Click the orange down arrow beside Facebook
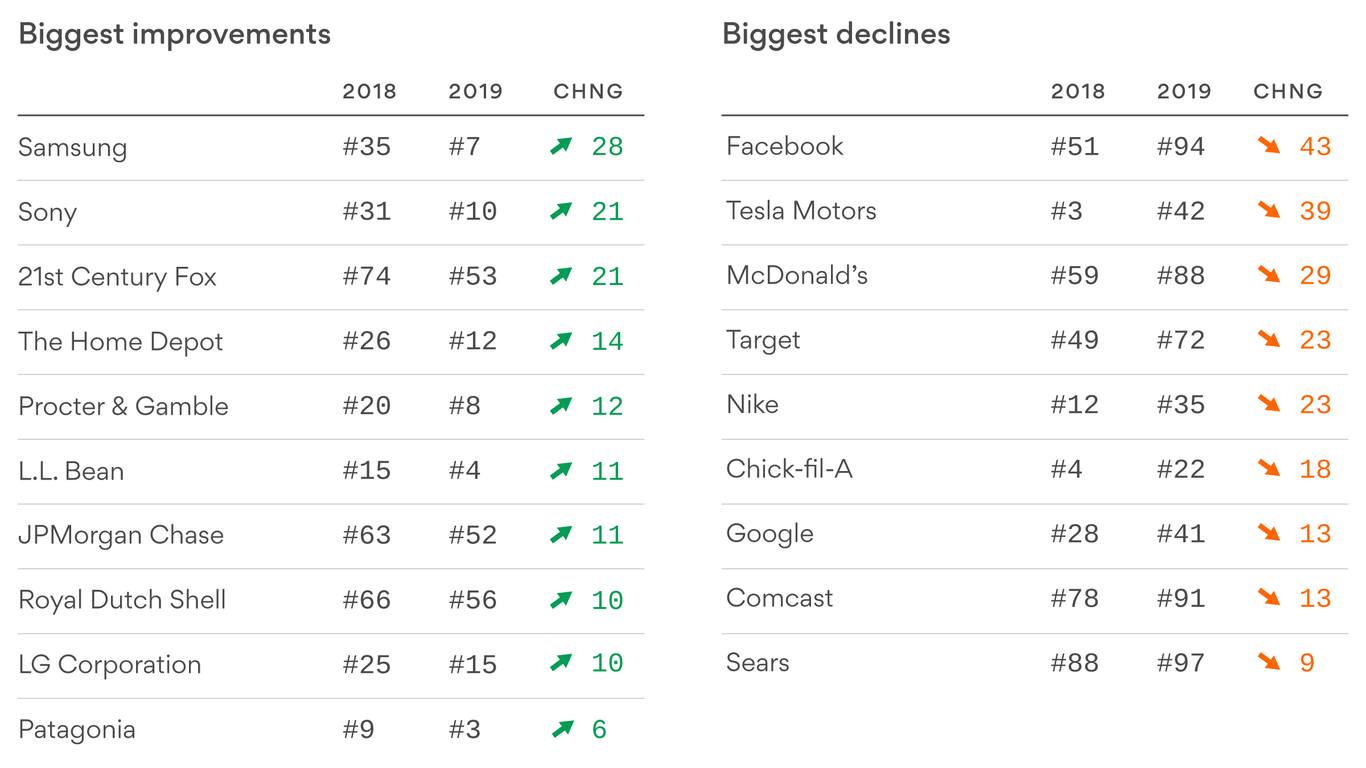 click(1269, 146)
